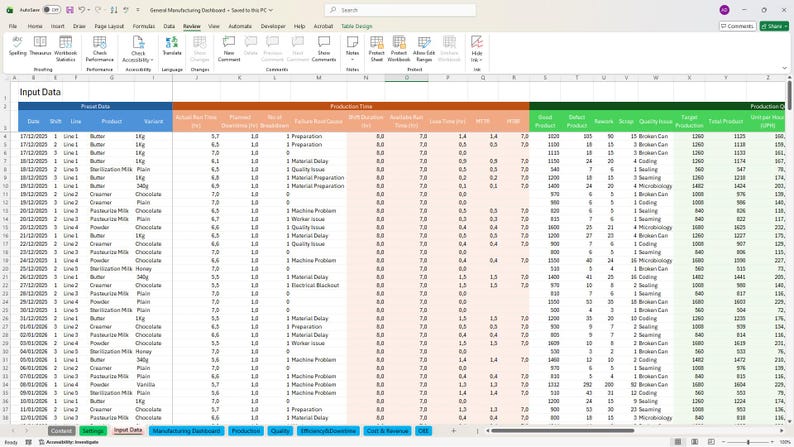Click the Production Time section header
The height and width of the screenshot is (447, 794).
click(351, 106)
